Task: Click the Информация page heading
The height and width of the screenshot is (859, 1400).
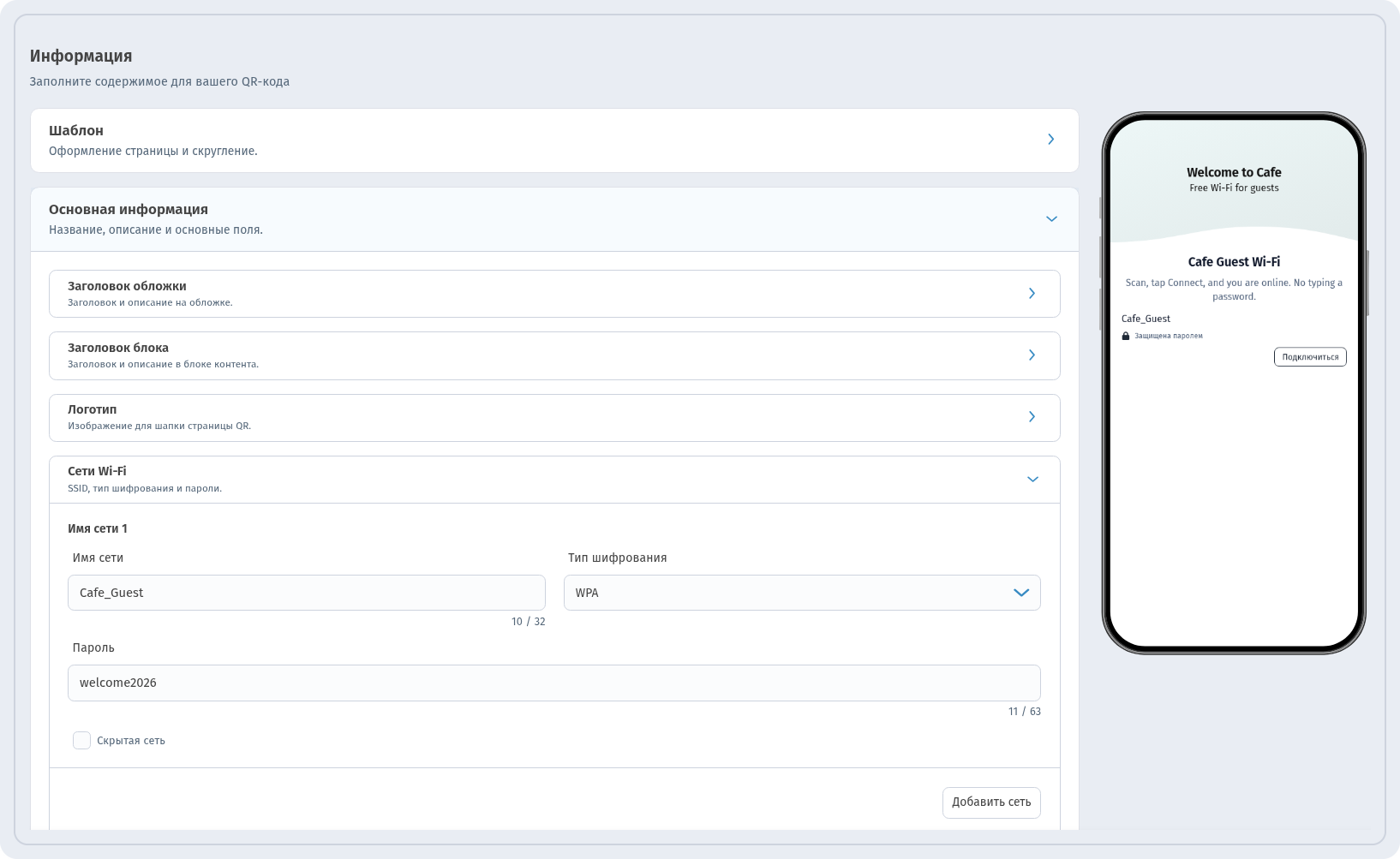Action: click(81, 56)
